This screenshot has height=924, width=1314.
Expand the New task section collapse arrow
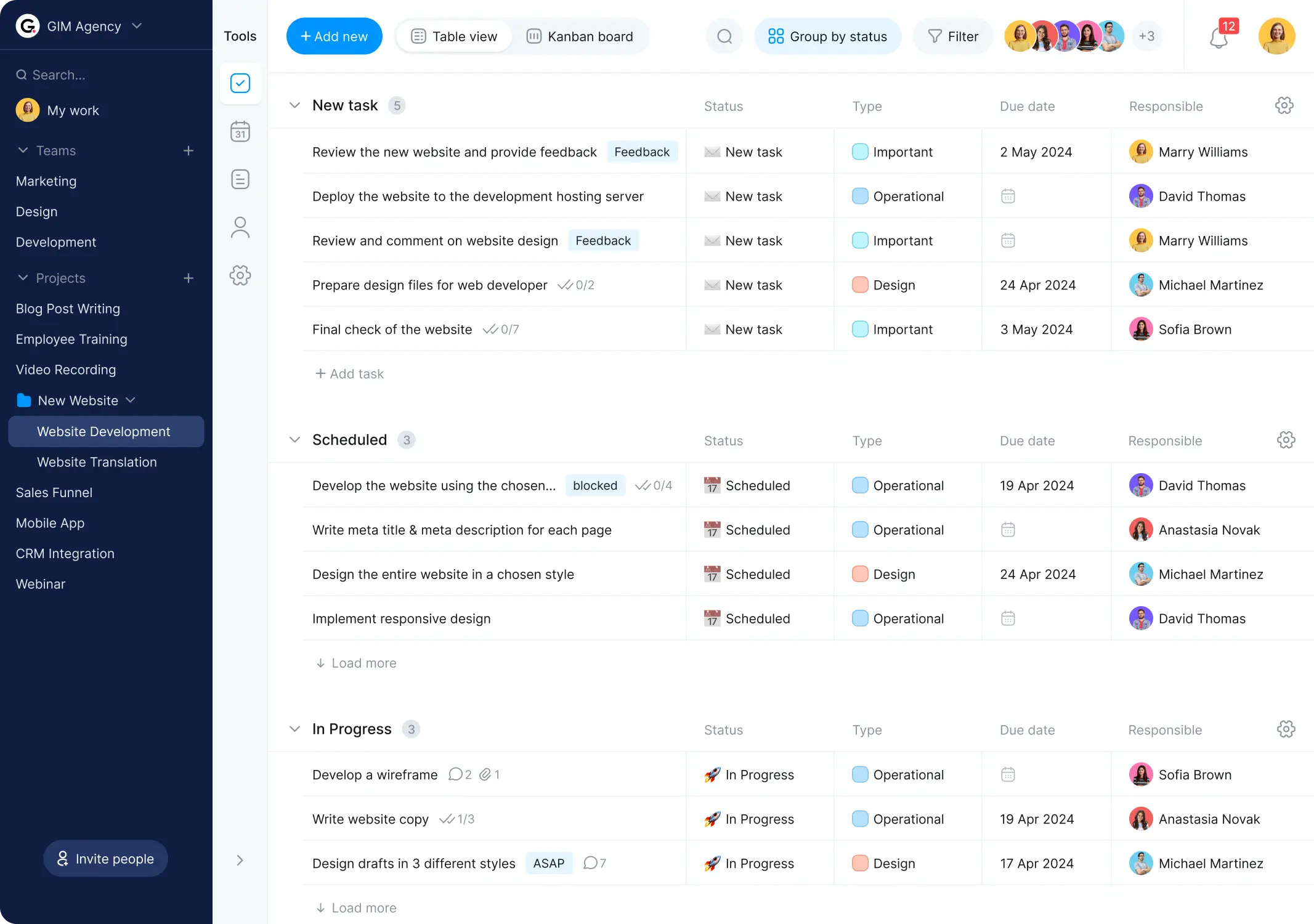(x=293, y=105)
